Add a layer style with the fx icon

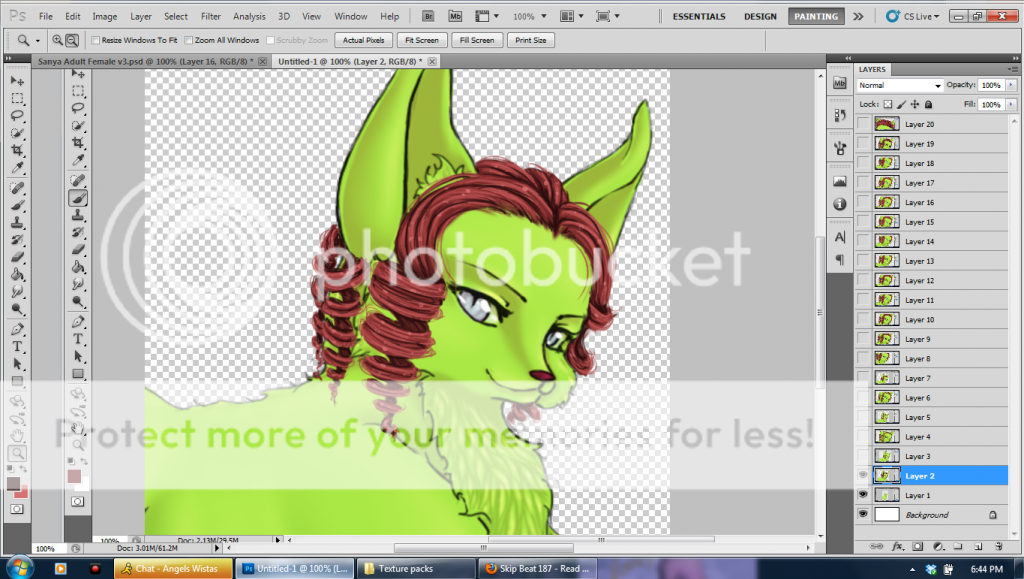[898, 546]
